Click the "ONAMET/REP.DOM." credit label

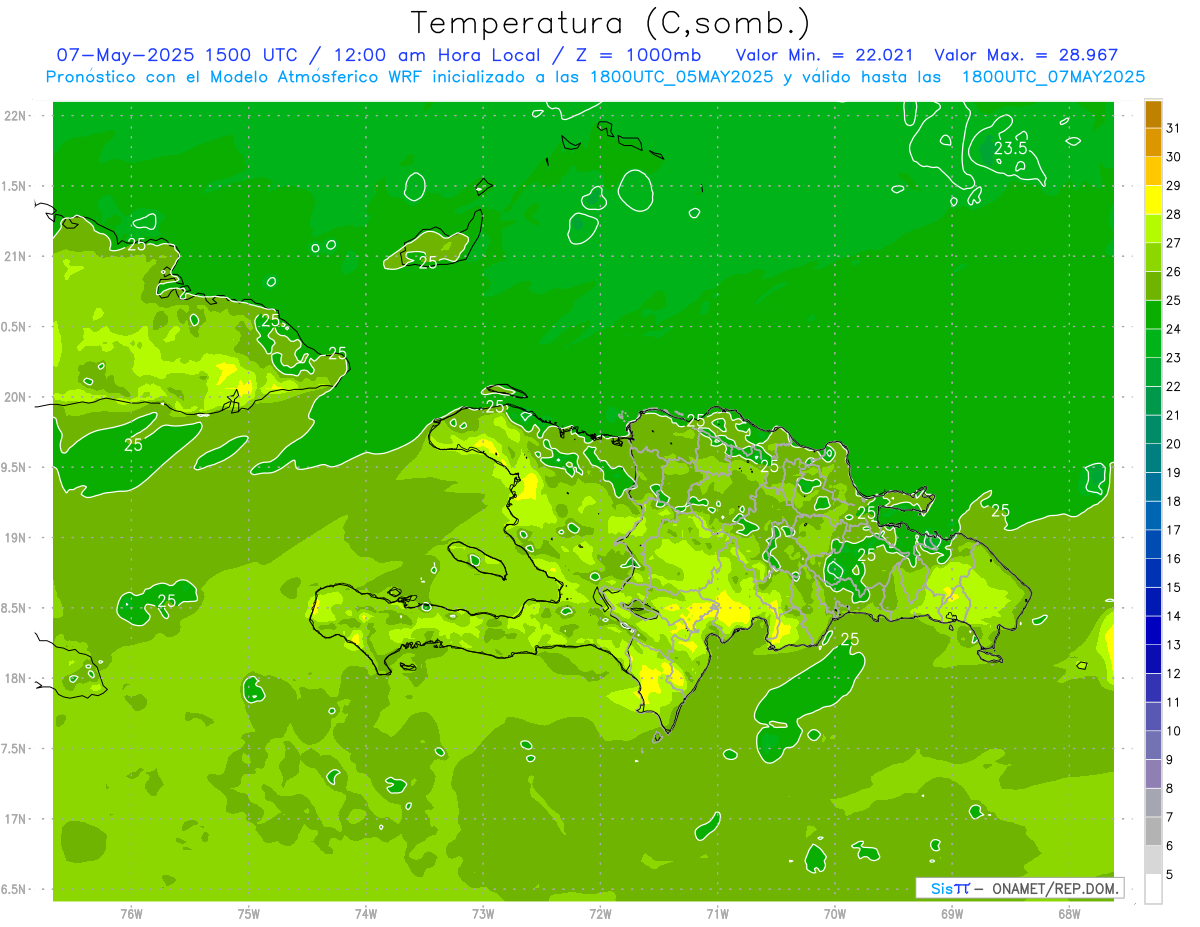pyautogui.click(x=1056, y=888)
